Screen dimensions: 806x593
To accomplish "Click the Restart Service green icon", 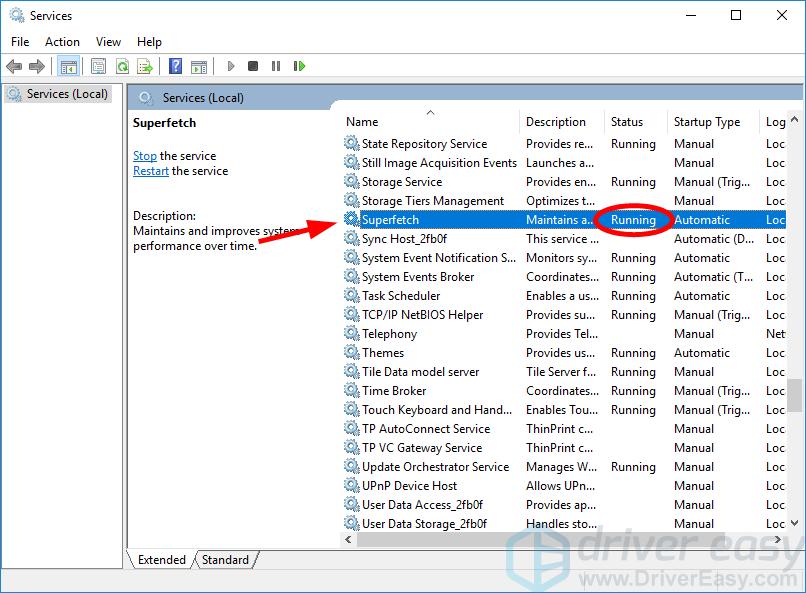I will (x=299, y=66).
